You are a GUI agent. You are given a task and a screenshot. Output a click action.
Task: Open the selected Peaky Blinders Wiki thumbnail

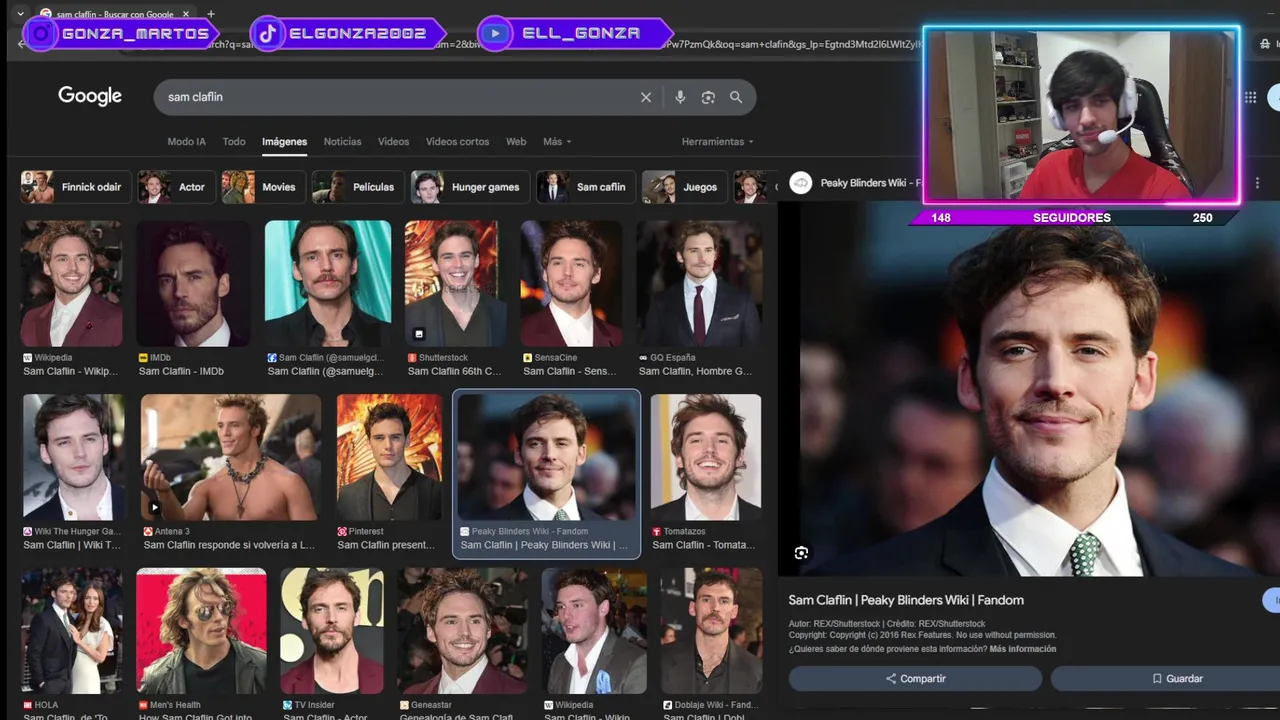(x=546, y=457)
